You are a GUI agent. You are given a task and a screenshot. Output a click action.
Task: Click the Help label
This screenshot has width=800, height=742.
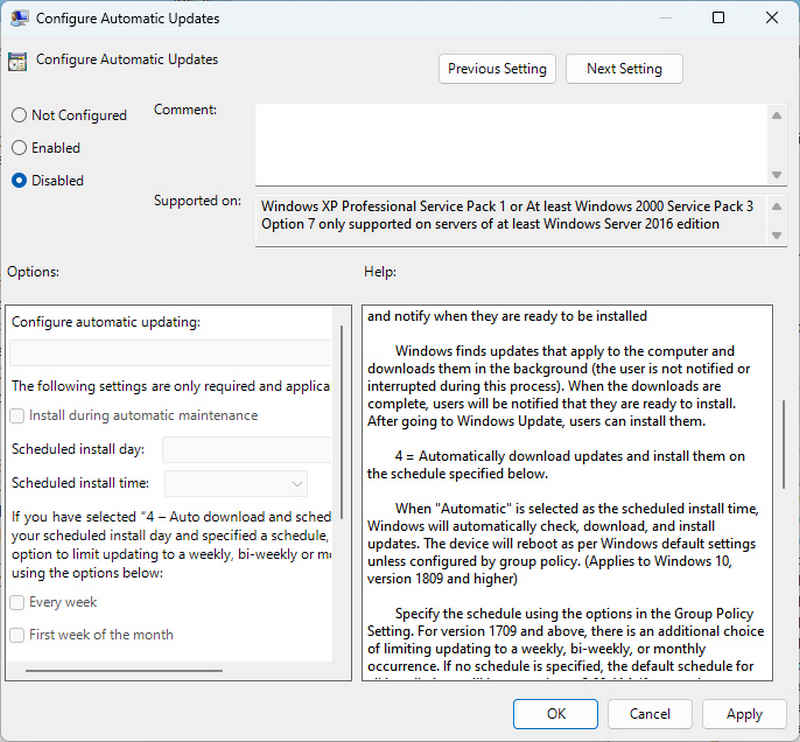380,271
